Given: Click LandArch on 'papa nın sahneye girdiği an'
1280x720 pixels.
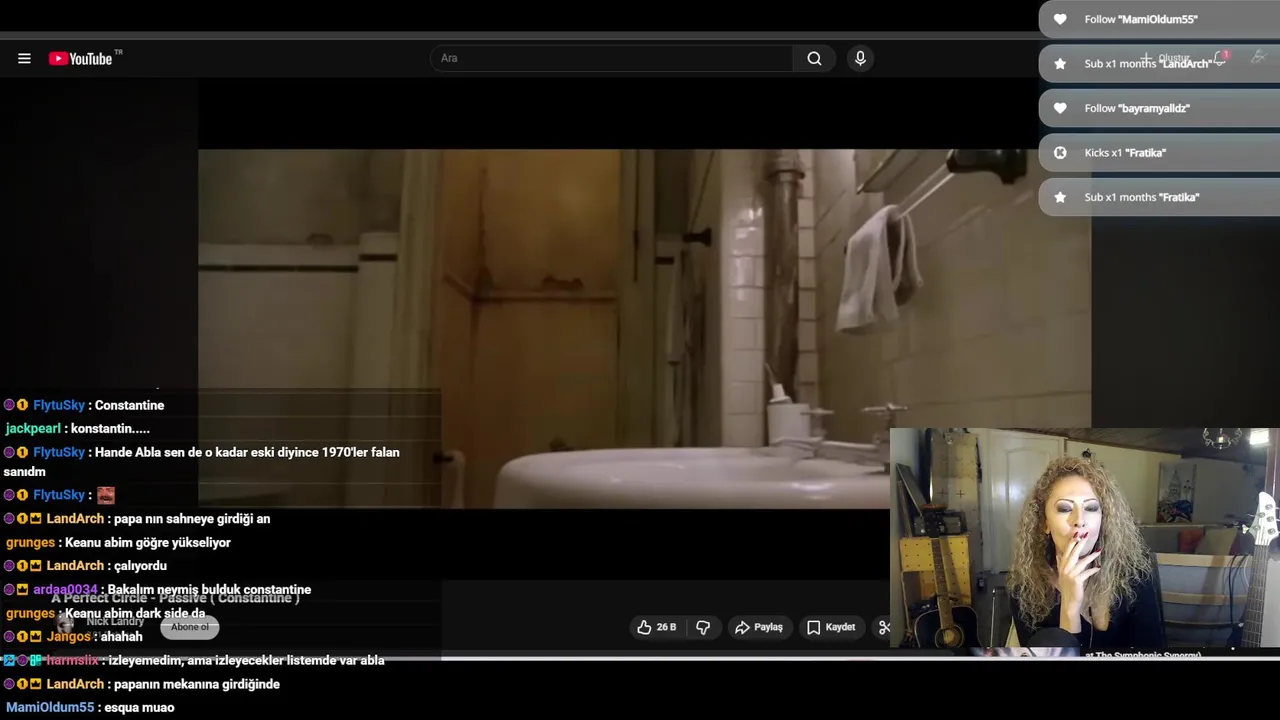Looking at the screenshot, I should tap(75, 519).
